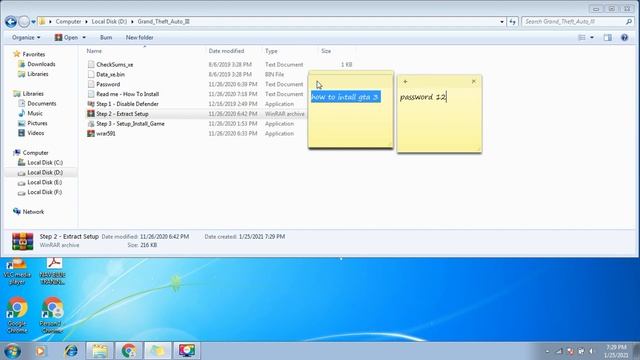Sort by the Type column header

pos(271,51)
